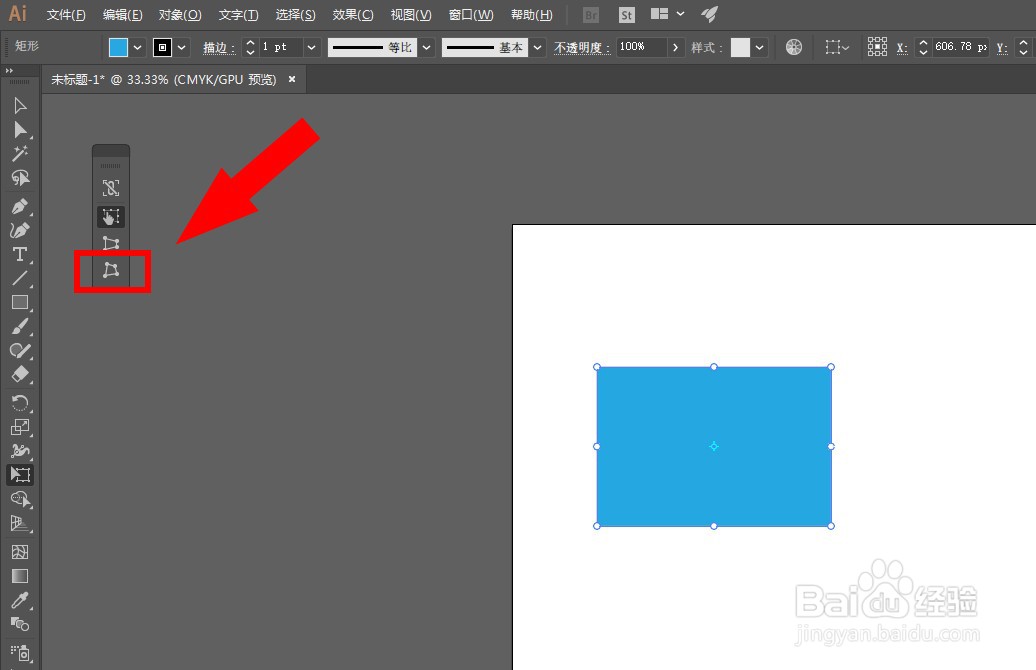The image size is (1036, 670).
Task: Open the 帮助(H) menu
Action: point(532,15)
